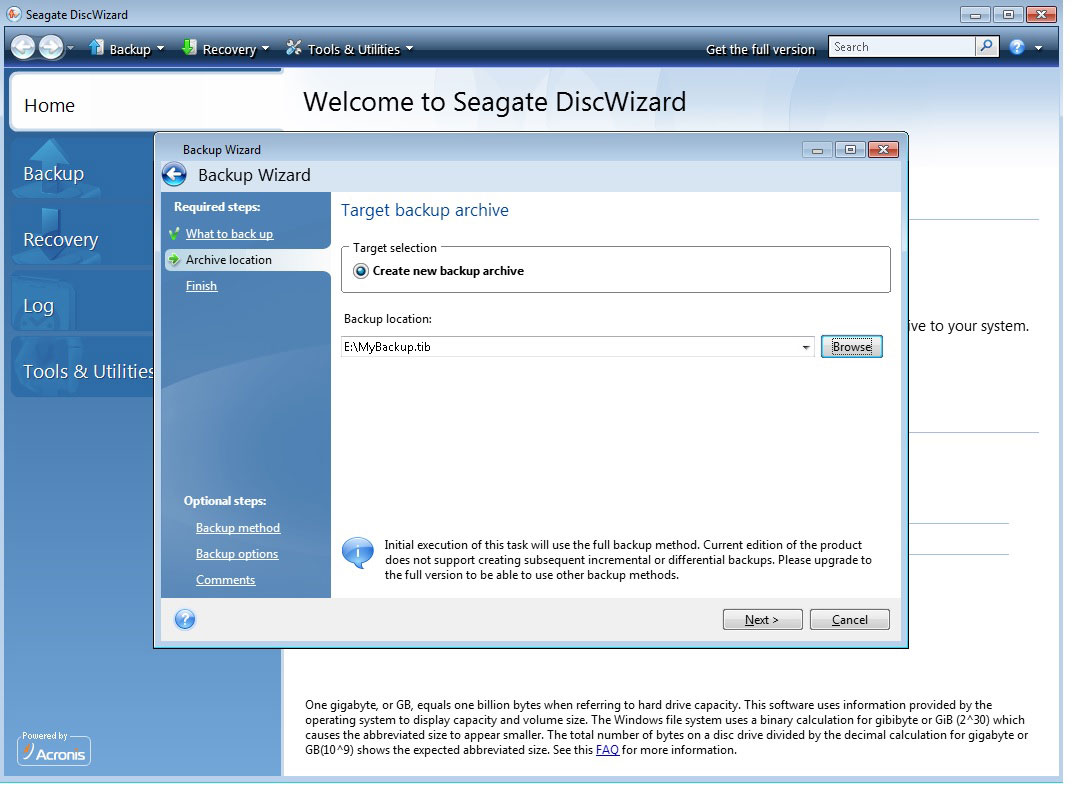Click the help question mark icon in toolbar
This screenshot has width=1078, height=809.
[1017, 47]
